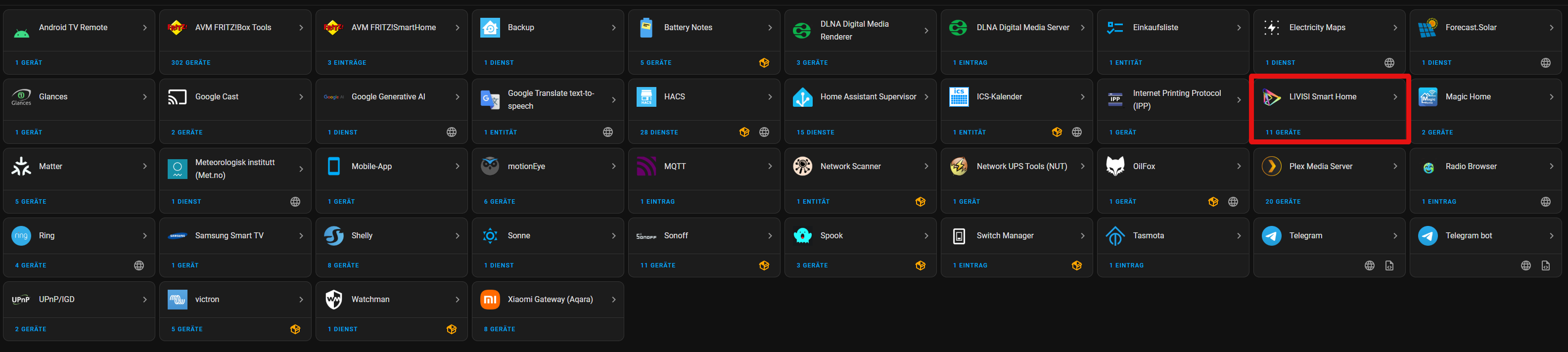Open 28 Dienste under HACS

[659, 132]
